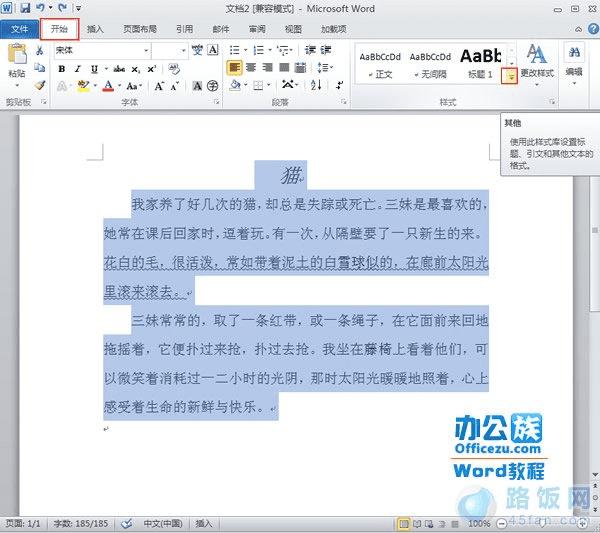Viewport: 600px width, 533px height.
Task: Click the Grow Font A icon
Action: tap(159, 86)
